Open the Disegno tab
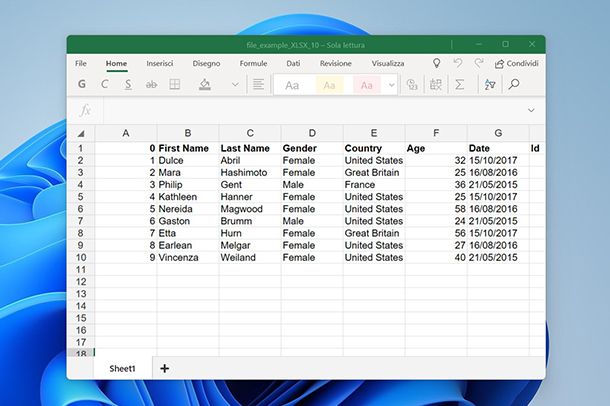This screenshot has height=406, width=610. (206, 63)
